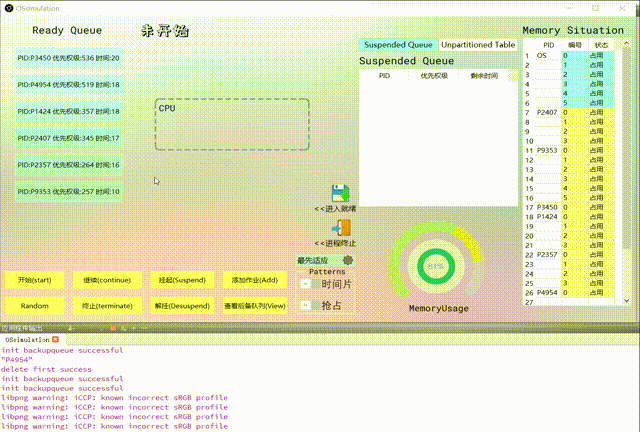Click the green run icon in output toolbar

coord(123,328)
